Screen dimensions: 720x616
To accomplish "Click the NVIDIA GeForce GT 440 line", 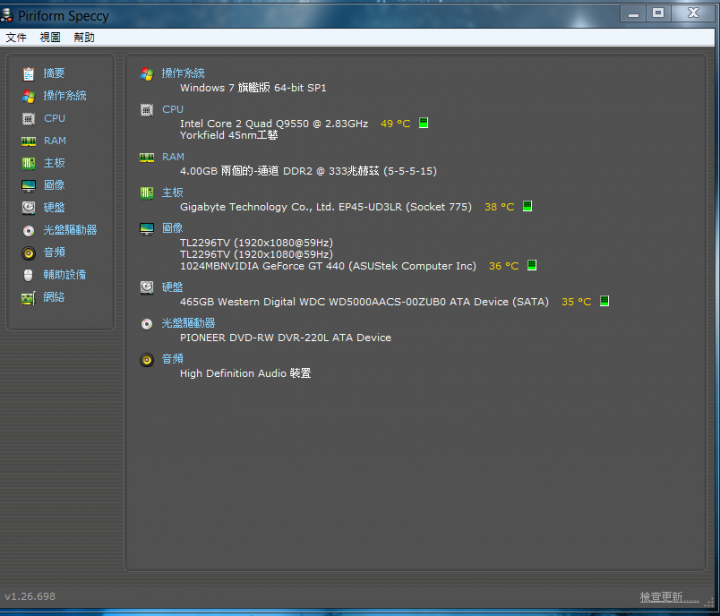I will tap(328, 266).
